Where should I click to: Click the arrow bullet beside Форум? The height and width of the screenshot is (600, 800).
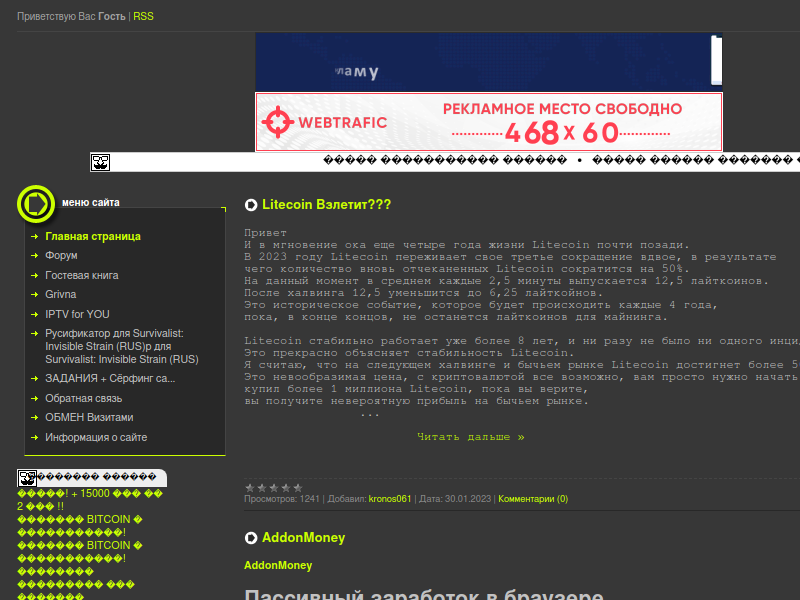pos(35,256)
